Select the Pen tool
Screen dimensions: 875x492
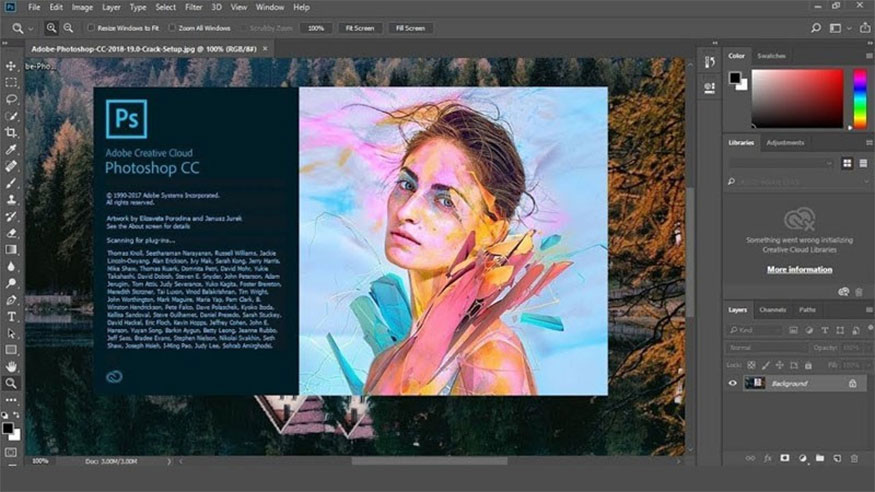pos(11,300)
